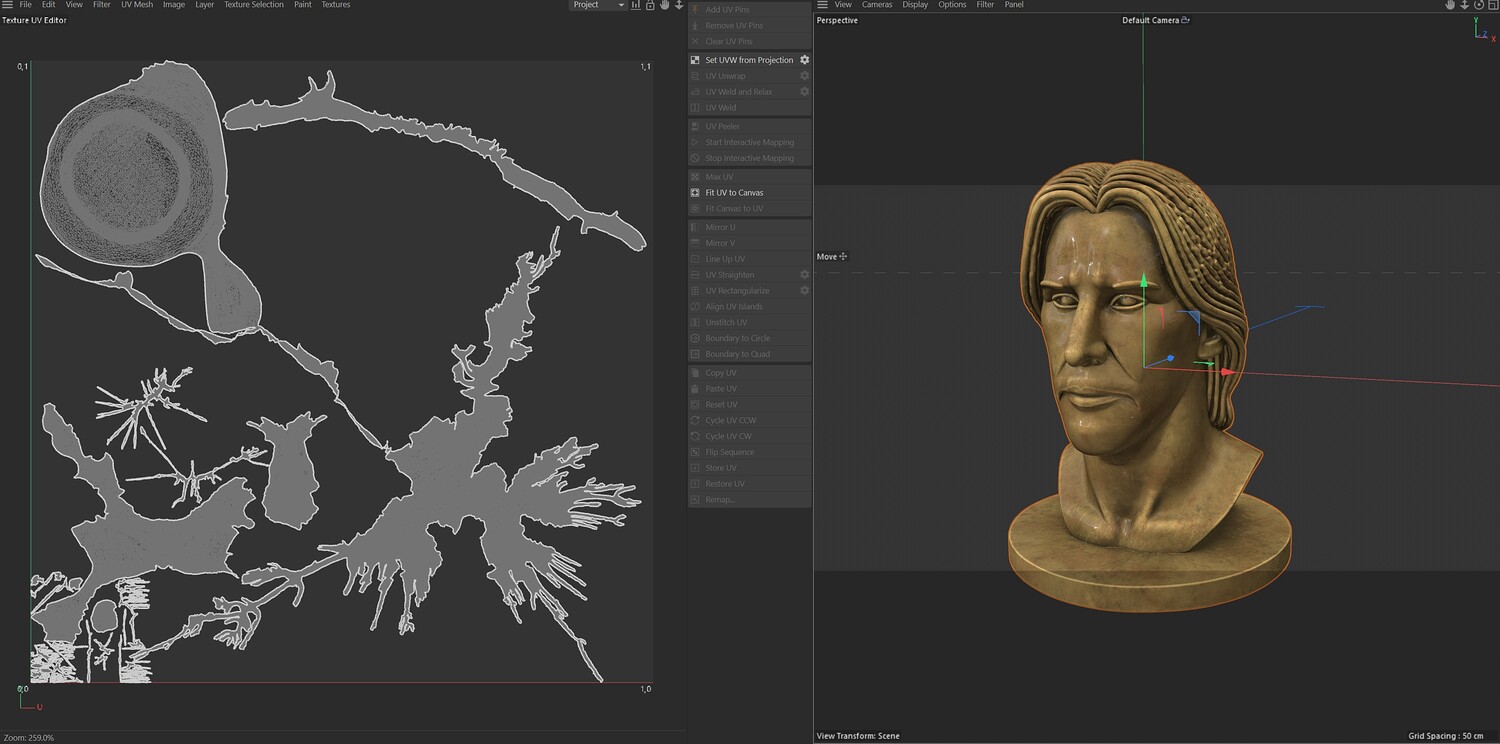Screen dimensions: 1500x744
Task: Click the histogram bars icon beside Project
Action: pyautogui.click(x=636, y=5)
